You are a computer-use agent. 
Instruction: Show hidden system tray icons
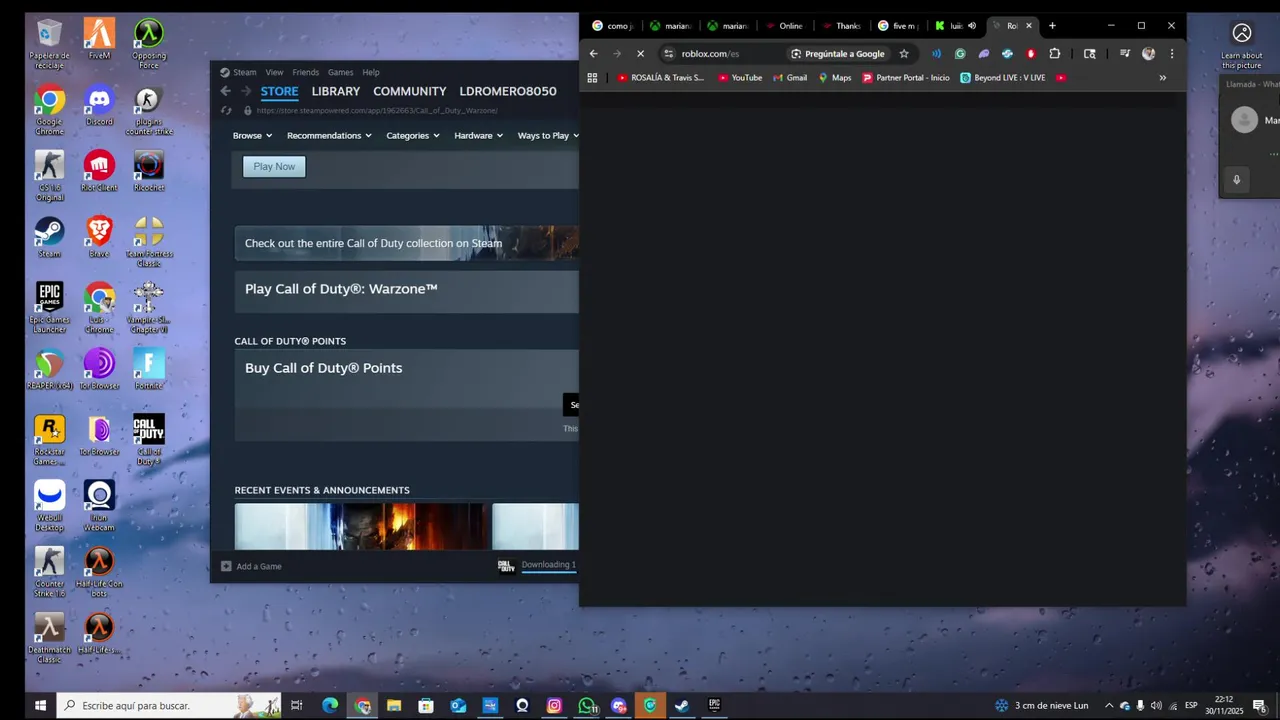coord(1108,706)
